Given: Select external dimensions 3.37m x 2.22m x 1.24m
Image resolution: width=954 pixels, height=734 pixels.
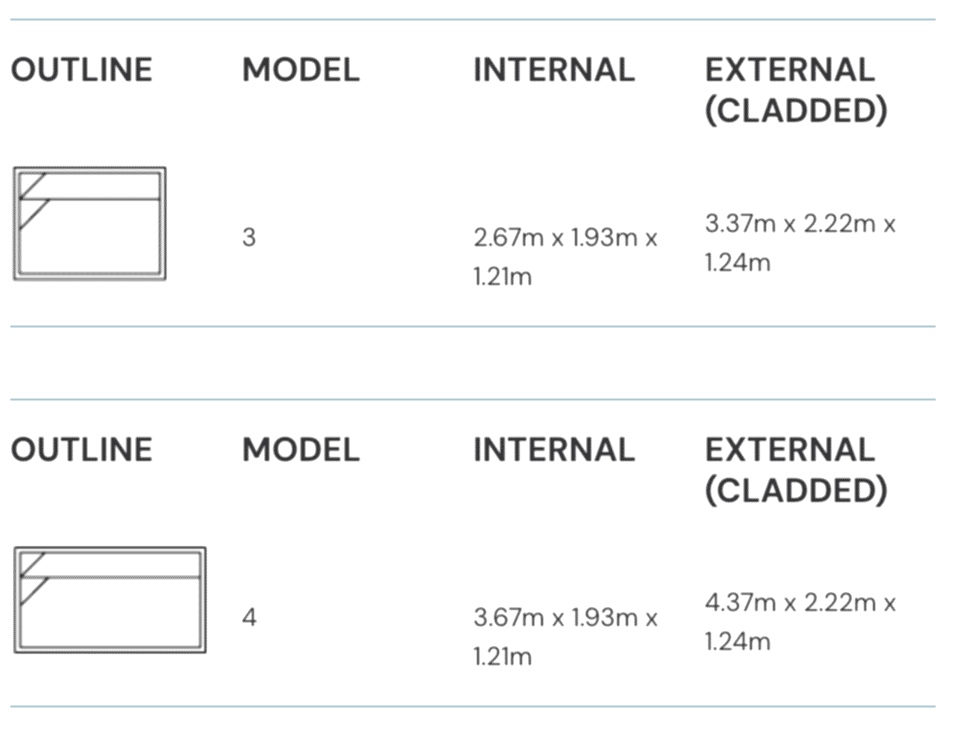Looking at the screenshot, I should pos(799,243).
